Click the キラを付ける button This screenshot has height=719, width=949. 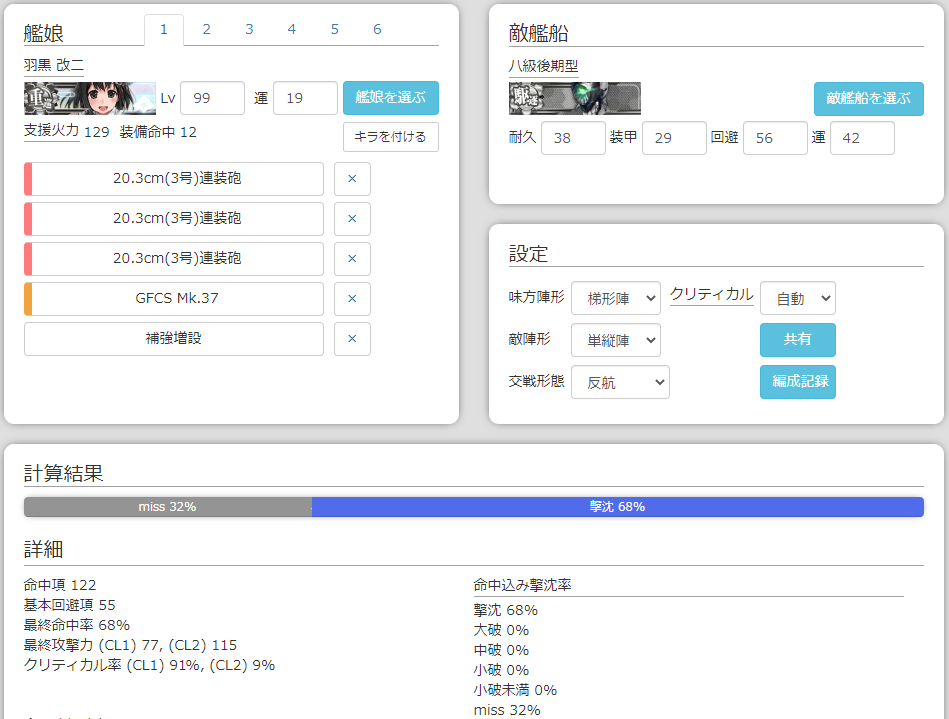(391, 137)
